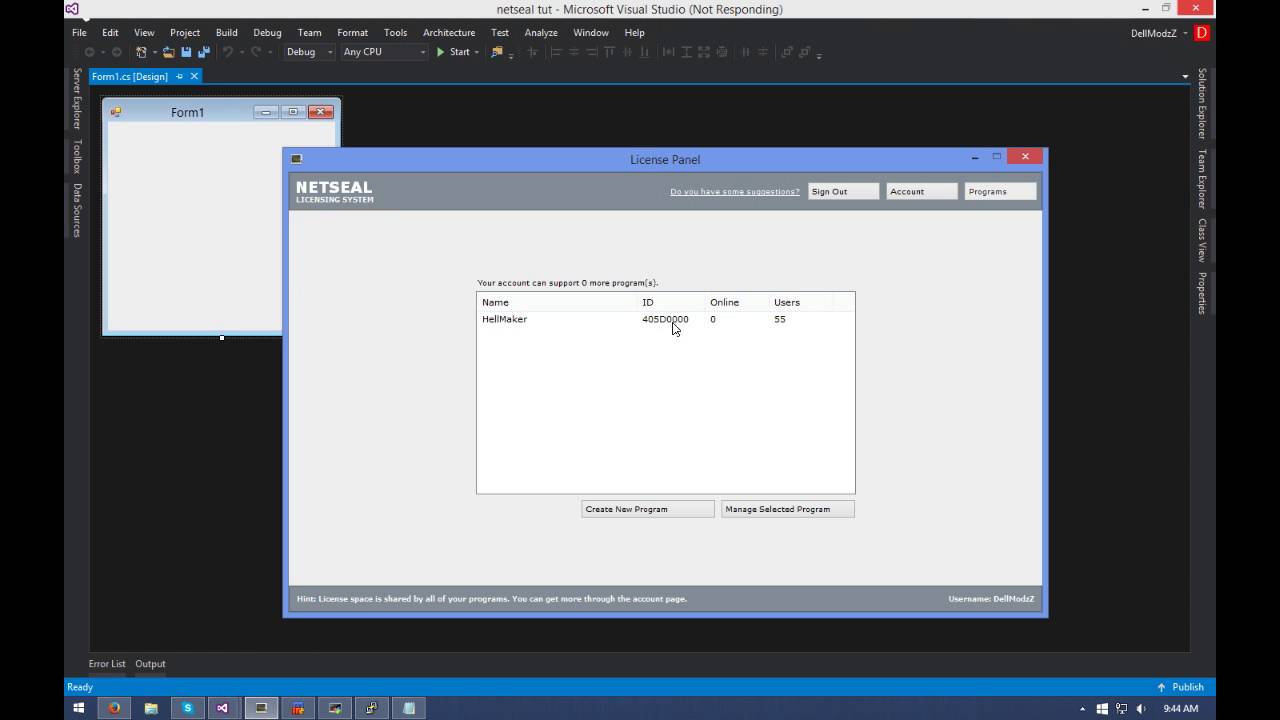Switch to the Output tab
The image size is (1280, 720).
[151, 664]
